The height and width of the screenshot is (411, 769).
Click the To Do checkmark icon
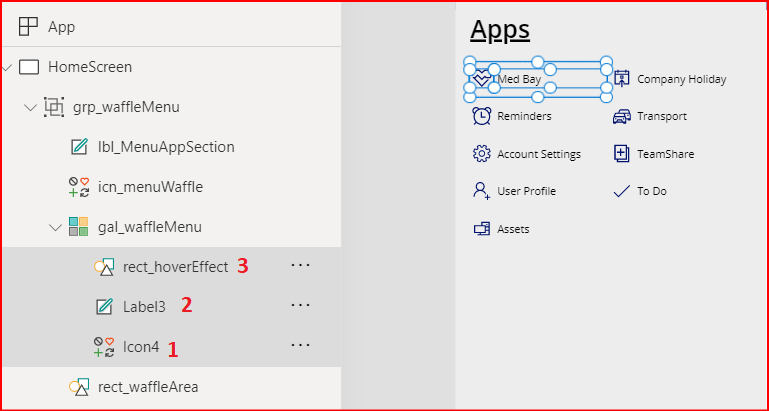pyautogui.click(x=622, y=191)
